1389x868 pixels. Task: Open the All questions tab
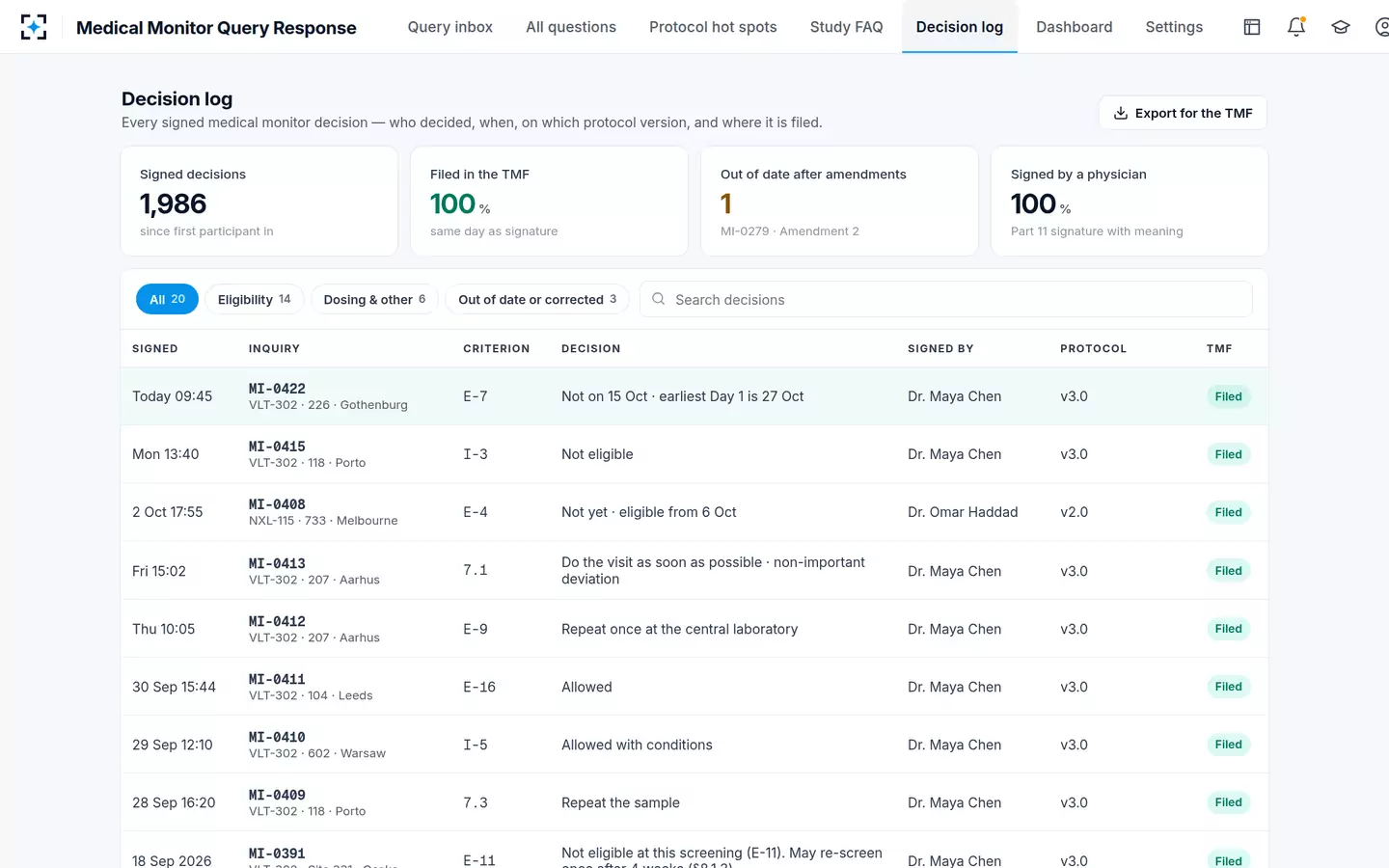point(571,27)
